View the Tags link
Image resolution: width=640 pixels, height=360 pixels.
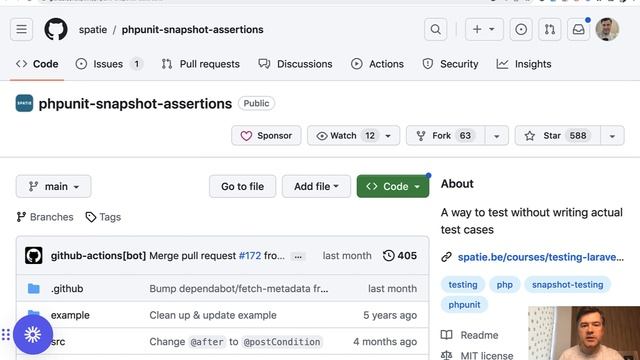pyautogui.click(x=103, y=217)
